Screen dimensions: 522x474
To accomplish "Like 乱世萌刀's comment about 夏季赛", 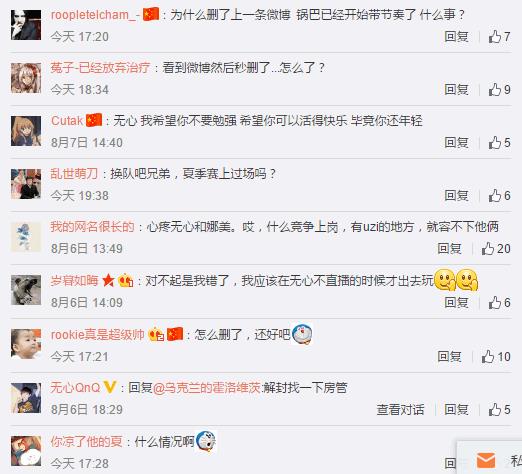I will 499,195.
